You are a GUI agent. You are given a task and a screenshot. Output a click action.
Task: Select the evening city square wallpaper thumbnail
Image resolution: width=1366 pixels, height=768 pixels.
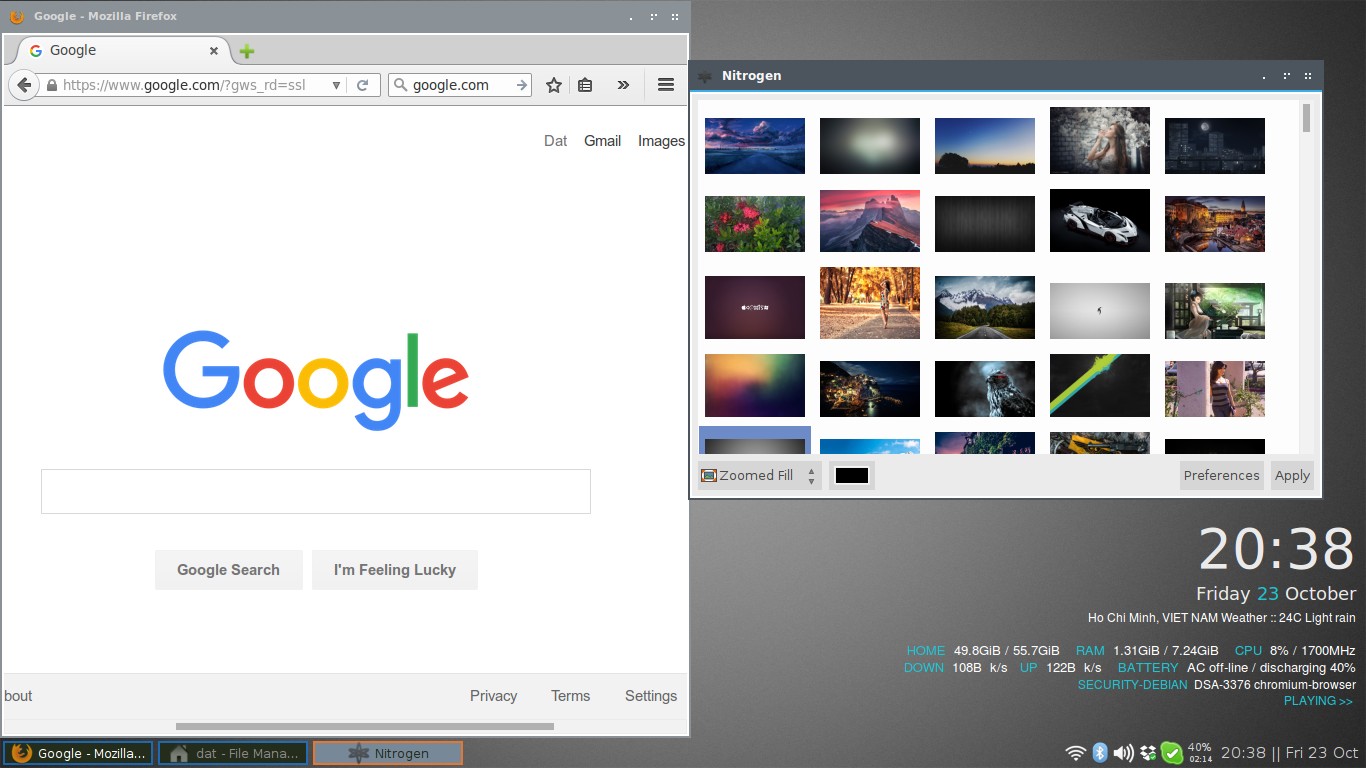(x=1215, y=224)
